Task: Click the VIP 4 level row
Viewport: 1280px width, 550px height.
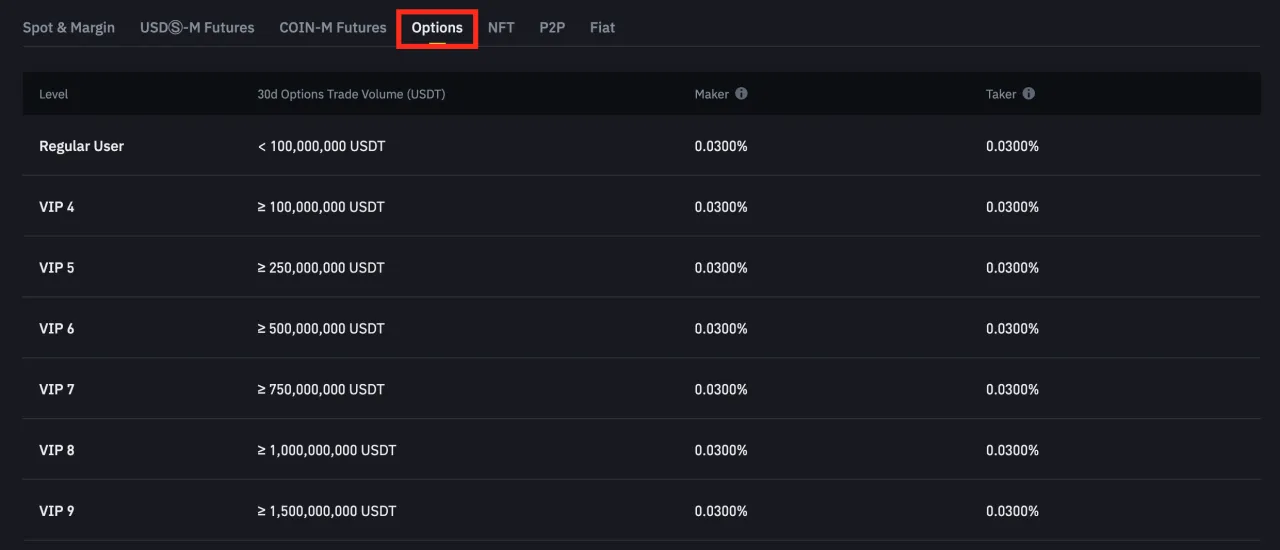Action: (640, 206)
